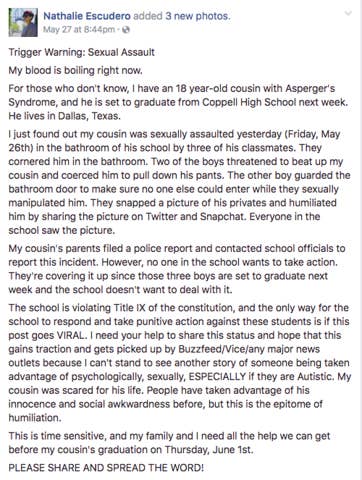Expand the post options chevron menu
Screen dimensions: 362x480
point(348,13)
